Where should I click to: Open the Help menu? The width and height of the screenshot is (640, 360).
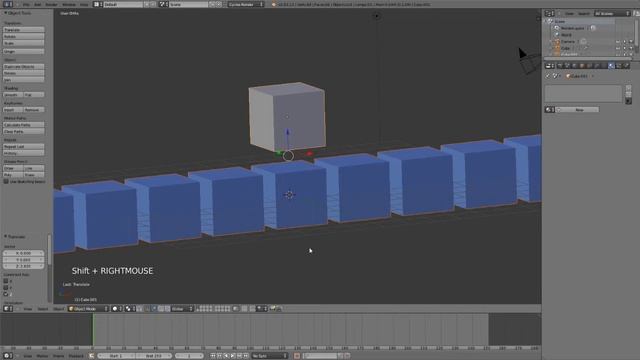84,4
